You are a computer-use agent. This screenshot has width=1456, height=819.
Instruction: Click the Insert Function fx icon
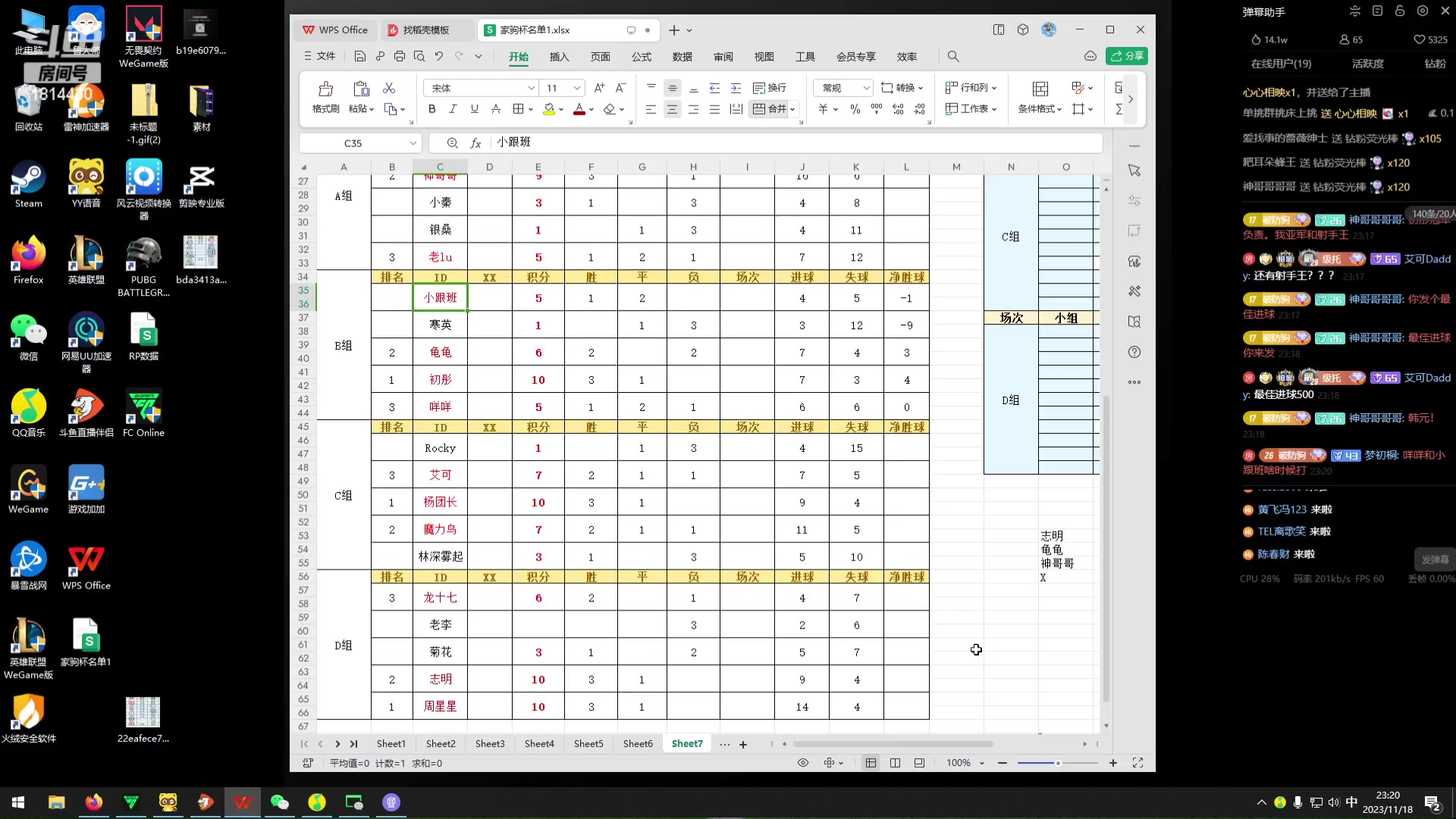[x=475, y=143]
